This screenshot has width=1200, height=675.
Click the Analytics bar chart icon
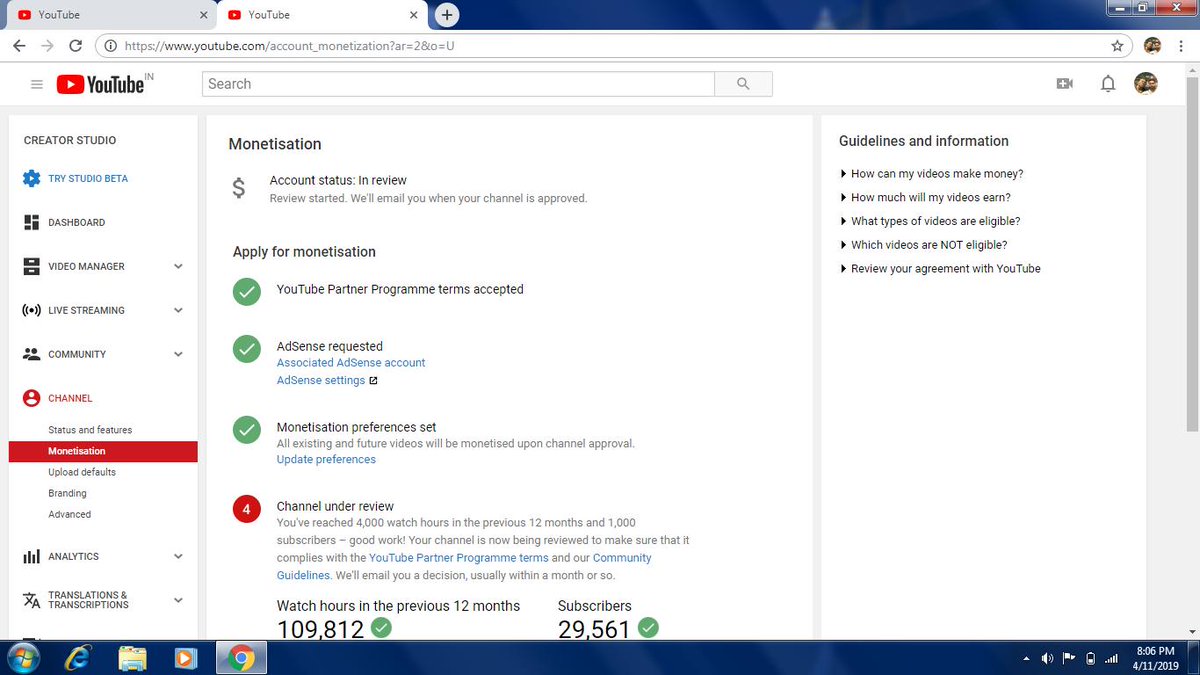coord(31,557)
